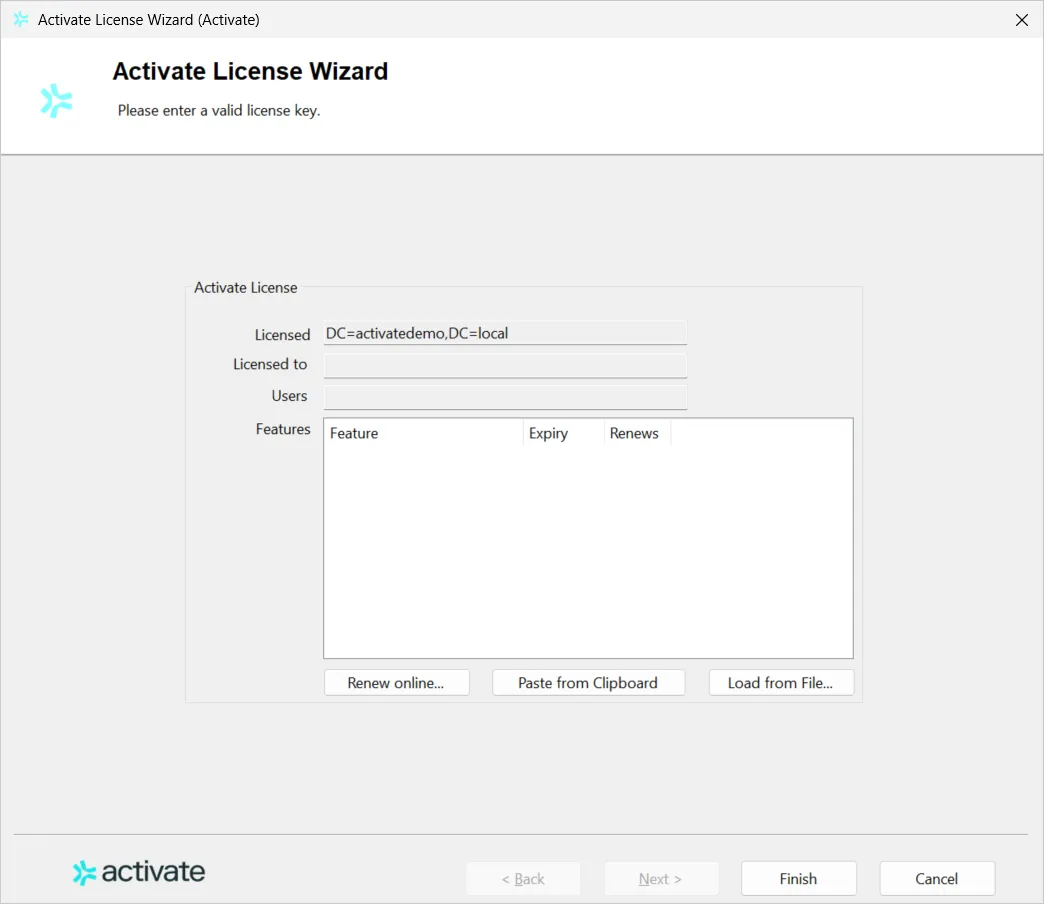This screenshot has height=904, width=1044.
Task: Open the Load from File... dialog
Action: (781, 682)
